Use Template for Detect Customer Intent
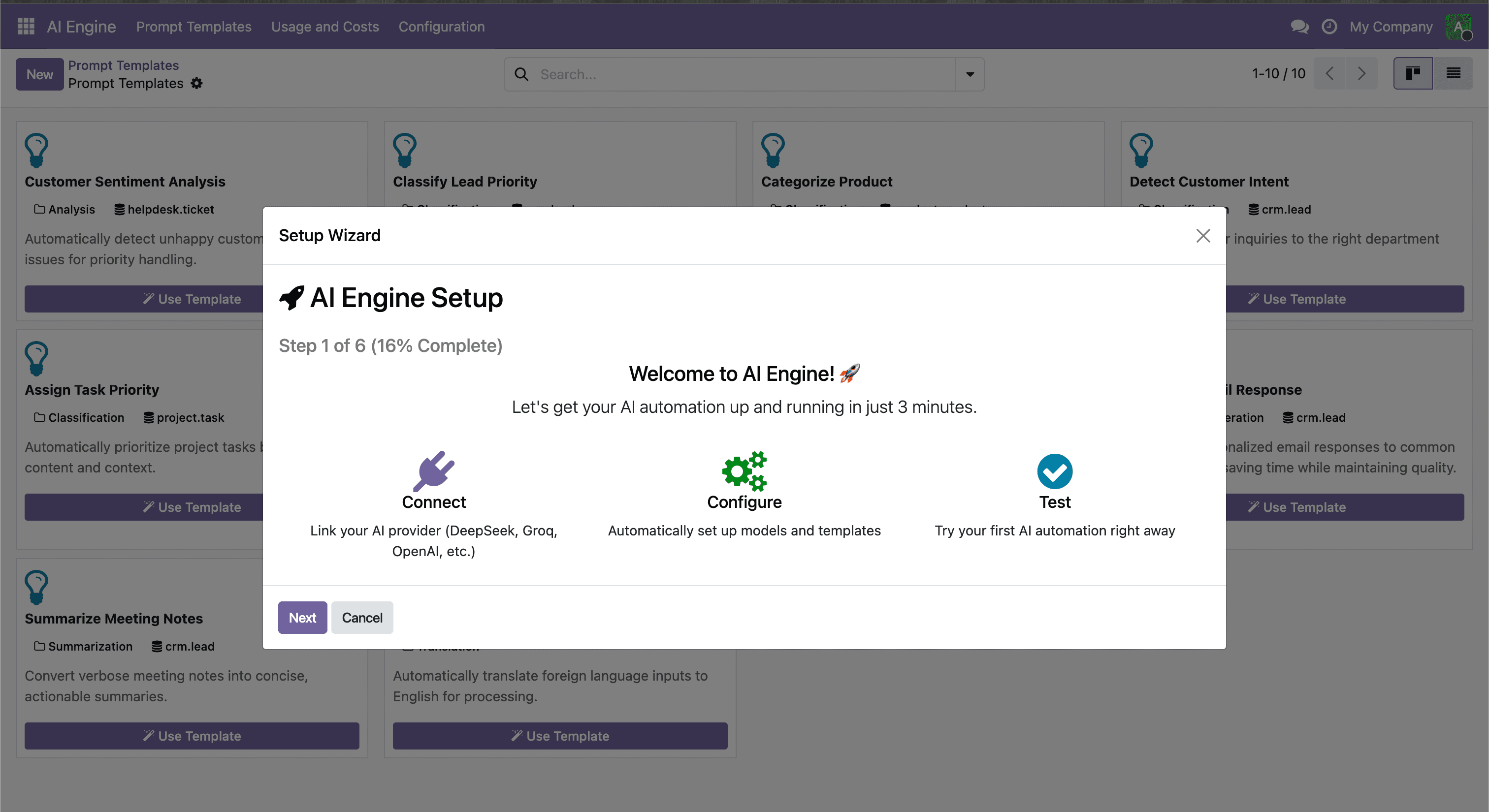This screenshot has height=812, width=1489. (1345, 299)
